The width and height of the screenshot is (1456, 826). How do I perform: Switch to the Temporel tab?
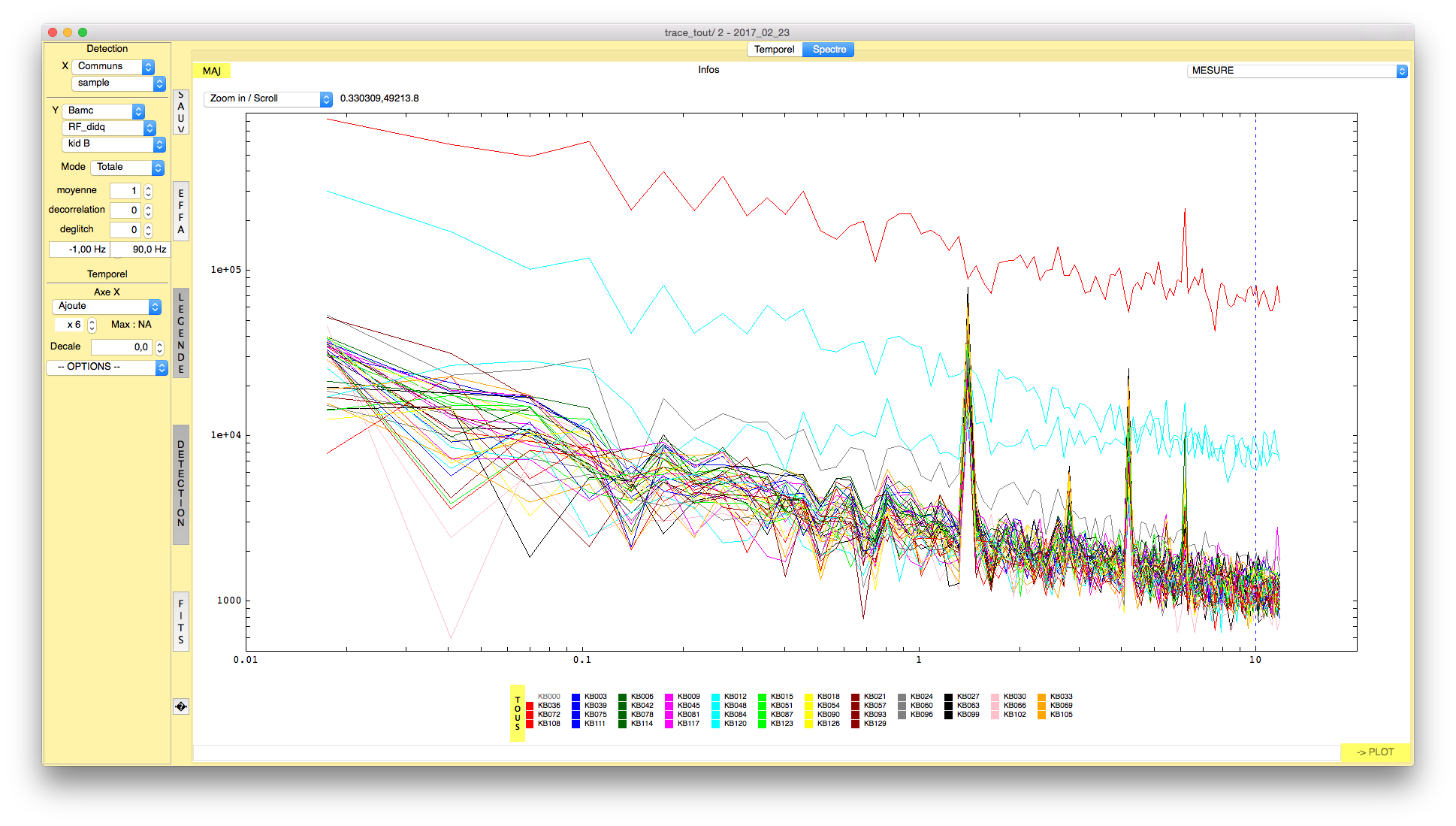coord(774,50)
